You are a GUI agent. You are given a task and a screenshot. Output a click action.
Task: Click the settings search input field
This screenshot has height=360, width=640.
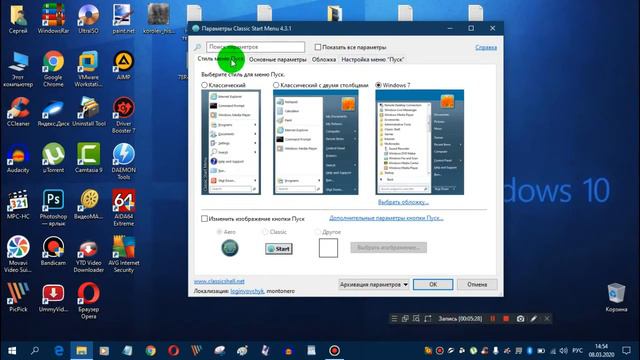[x=256, y=47]
